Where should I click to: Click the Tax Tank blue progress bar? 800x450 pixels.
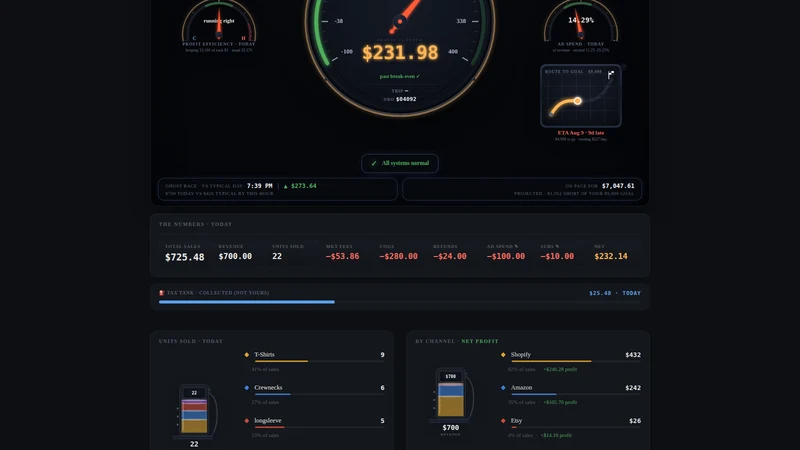(246, 302)
